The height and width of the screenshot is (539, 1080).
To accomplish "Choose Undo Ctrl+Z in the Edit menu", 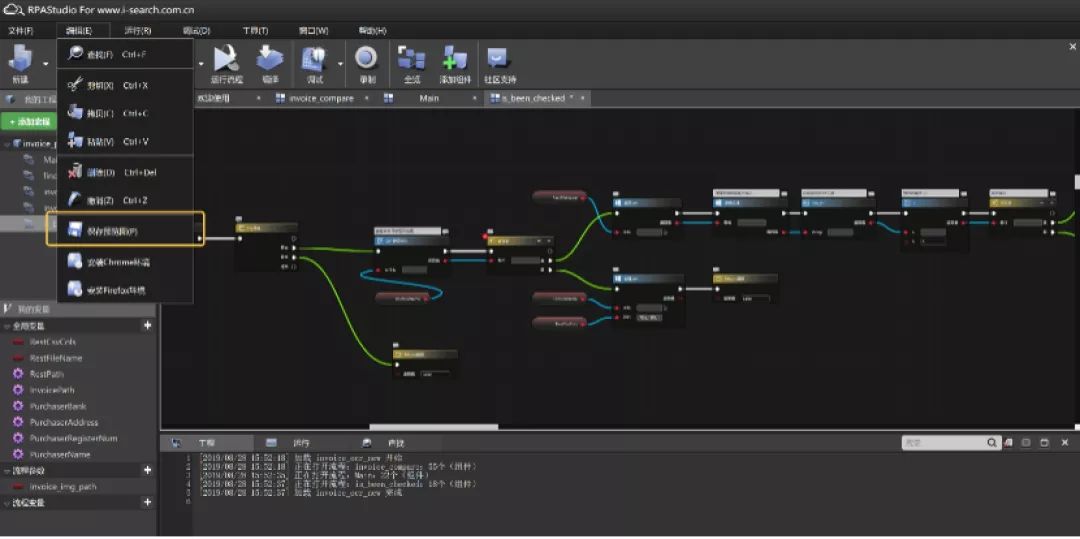I will (125, 200).
